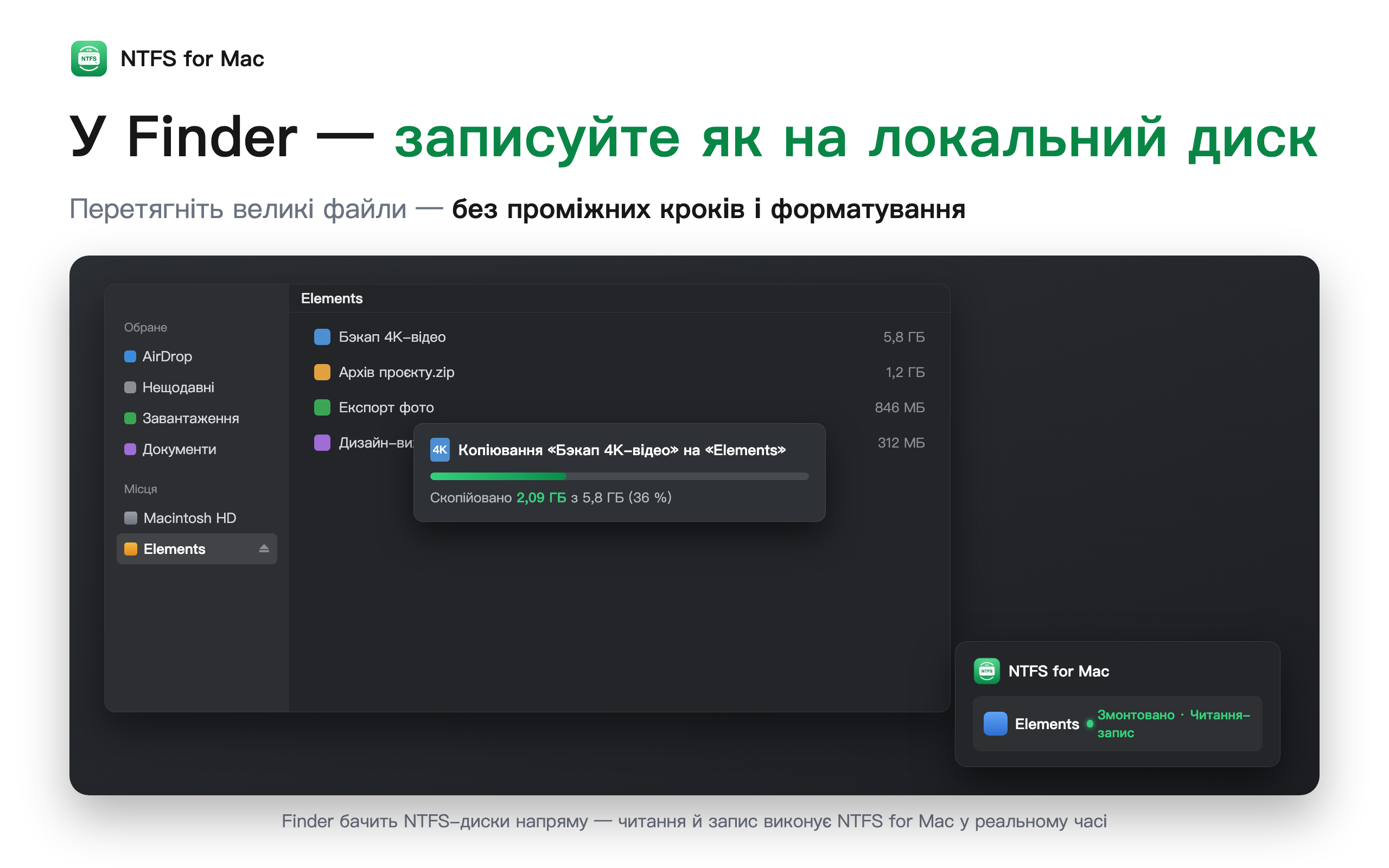Click the blue Бэкап 4K-відео file icon
Screen dimensions: 1389x868
click(323, 337)
